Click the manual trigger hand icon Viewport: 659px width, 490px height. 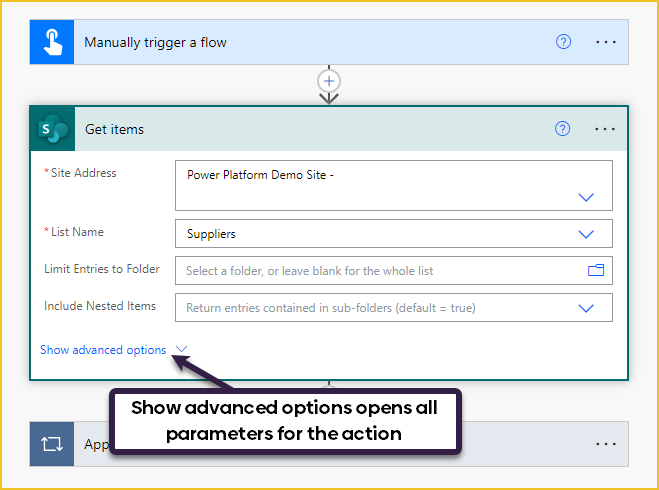[52, 42]
